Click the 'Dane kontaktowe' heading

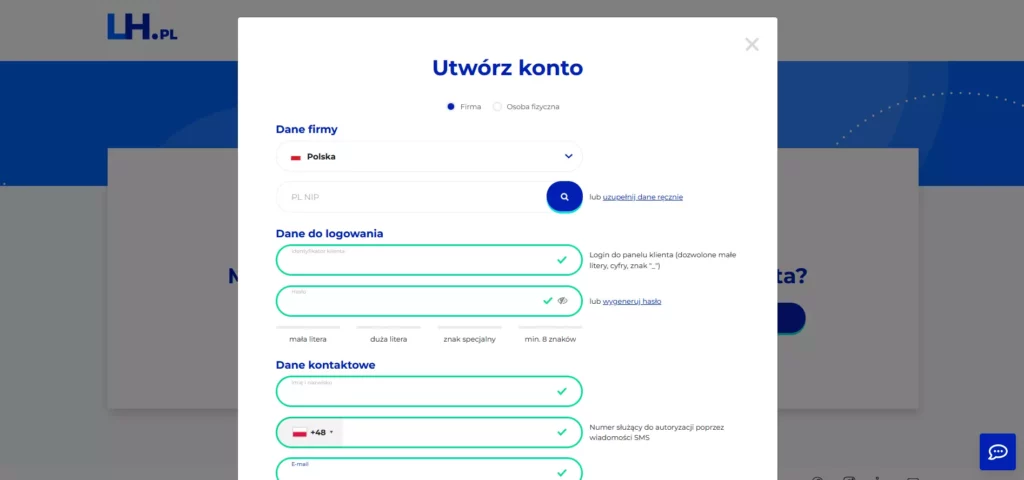click(326, 365)
